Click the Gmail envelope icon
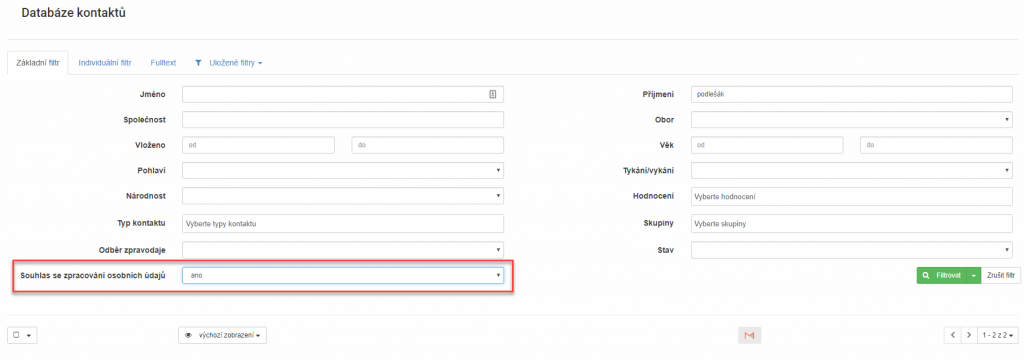 (750, 335)
